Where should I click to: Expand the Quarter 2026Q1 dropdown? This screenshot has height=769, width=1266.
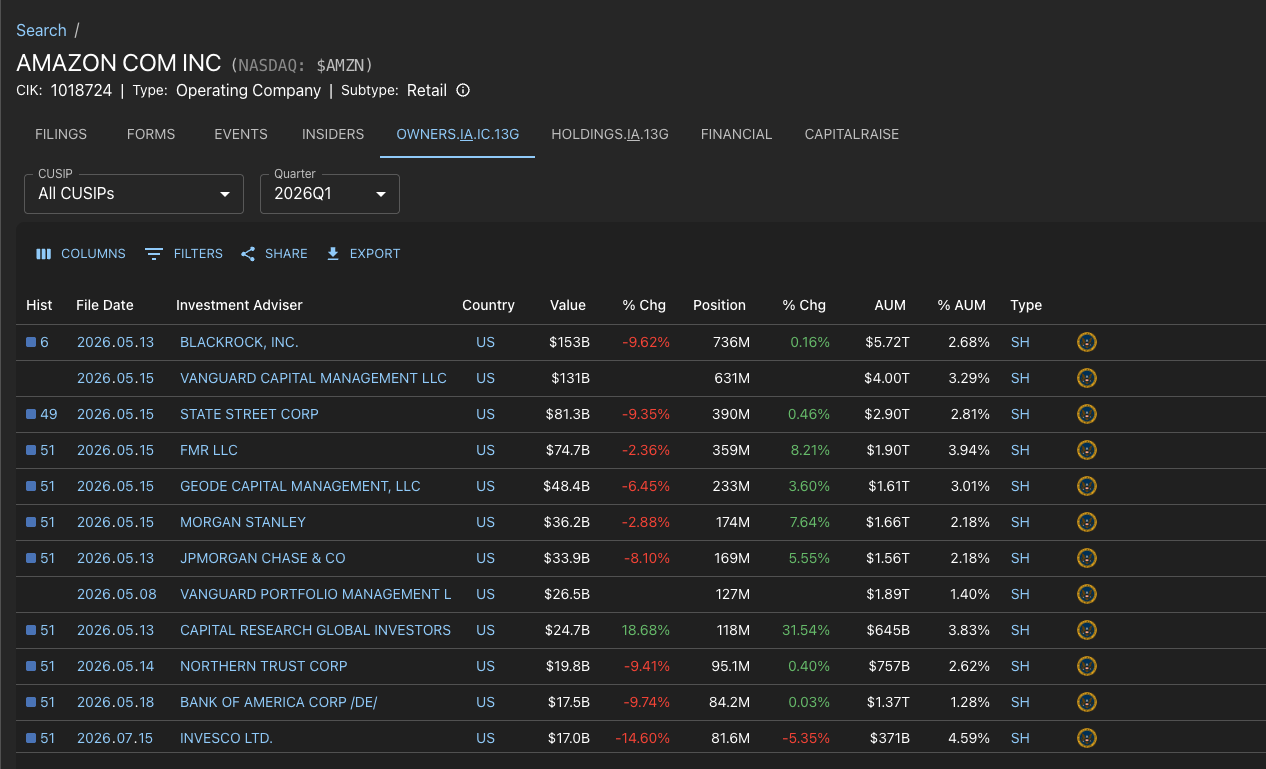coord(330,194)
